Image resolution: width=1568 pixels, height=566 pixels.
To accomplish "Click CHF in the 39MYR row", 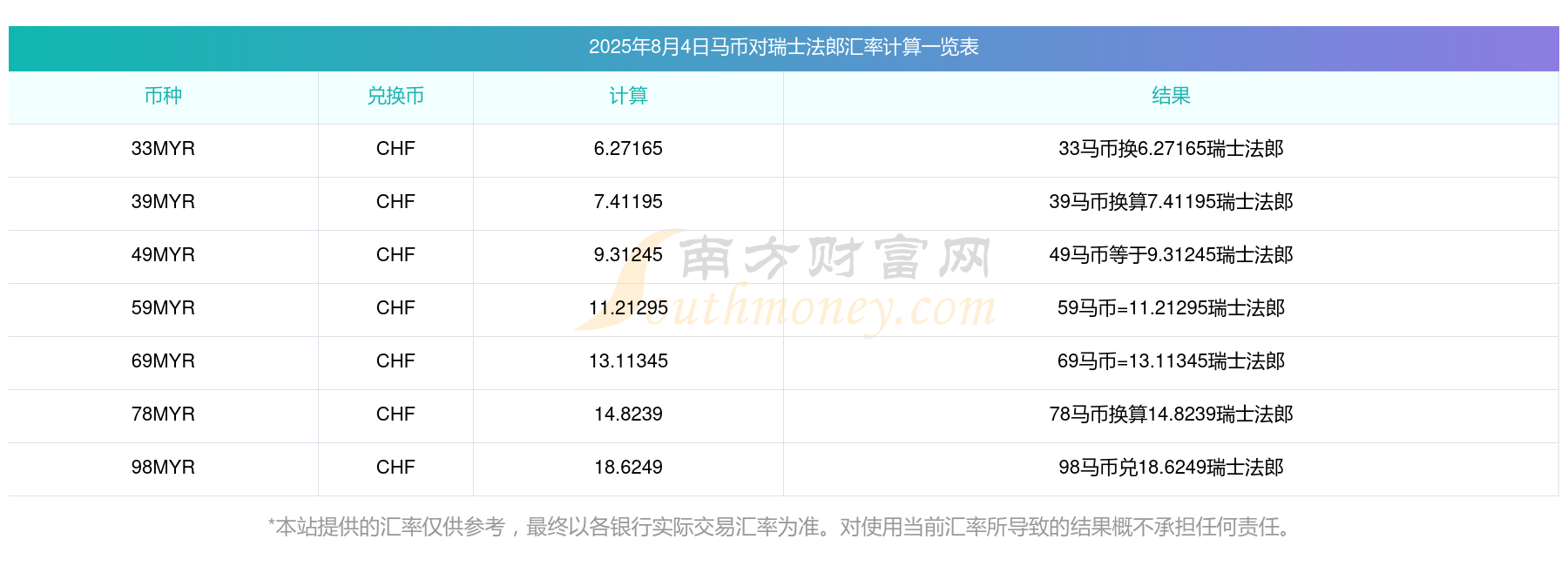I will 395,202.
